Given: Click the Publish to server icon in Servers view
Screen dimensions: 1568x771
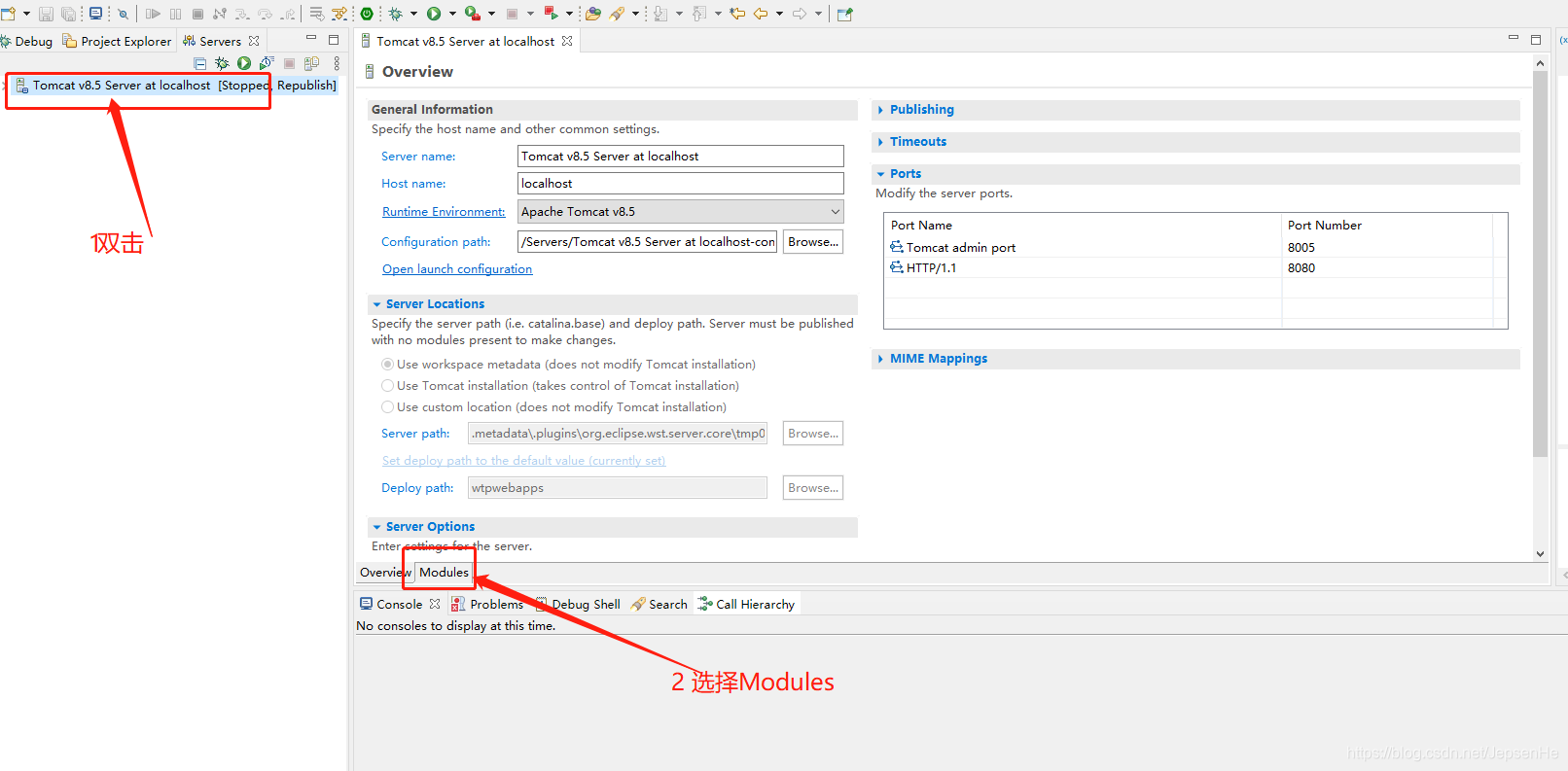Looking at the screenshot, I should click(311, 63).
